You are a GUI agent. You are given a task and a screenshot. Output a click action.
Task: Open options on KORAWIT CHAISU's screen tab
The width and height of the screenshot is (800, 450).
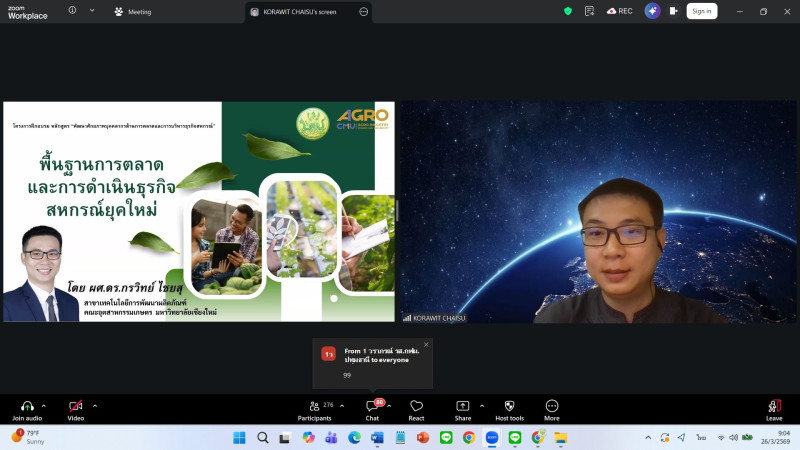tap(363, 11)
